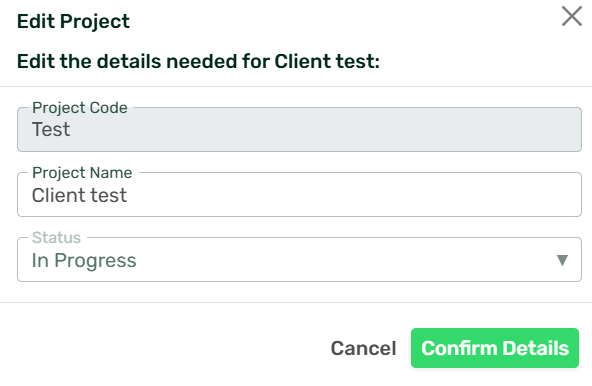Click empty area inside gray Project Code box
Viewport: 592px width, 386px height.
pos(321,131)
